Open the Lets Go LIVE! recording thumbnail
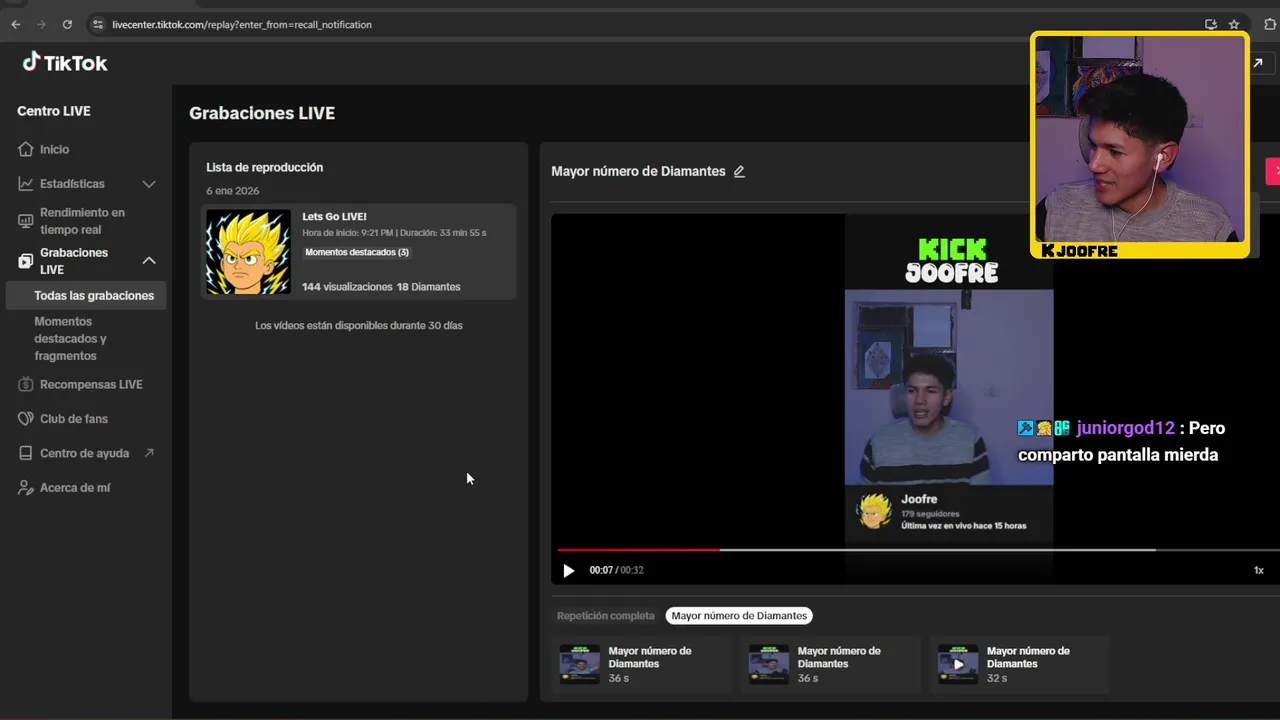1280x720 pixels. [248, 251]
